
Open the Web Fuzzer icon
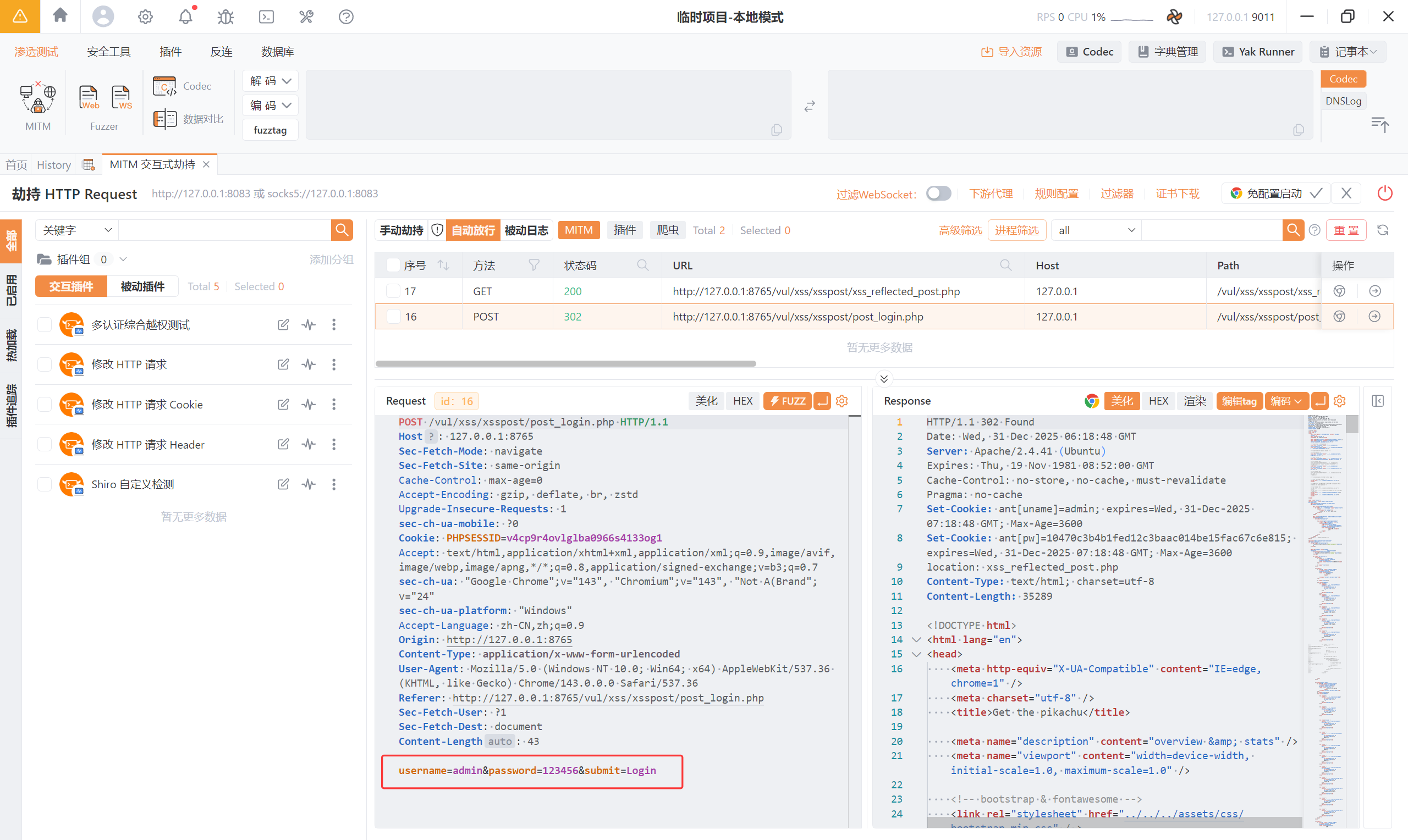click(x=89, y=98)
